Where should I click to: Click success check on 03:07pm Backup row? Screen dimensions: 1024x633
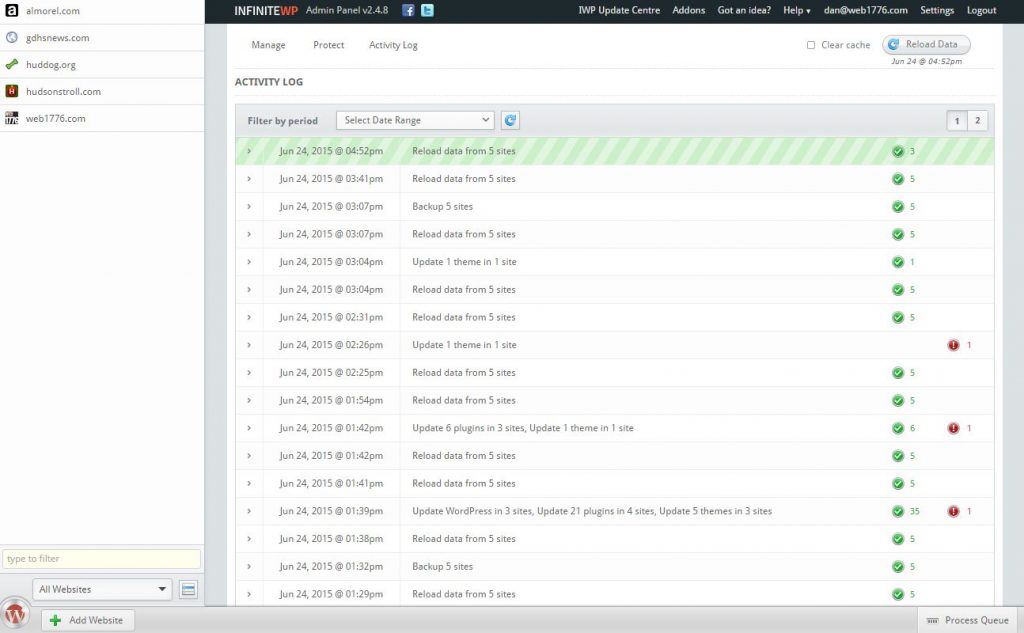coord(898,206)
